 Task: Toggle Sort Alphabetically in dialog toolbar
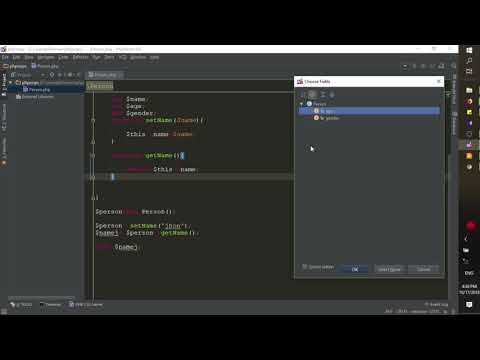303,95
